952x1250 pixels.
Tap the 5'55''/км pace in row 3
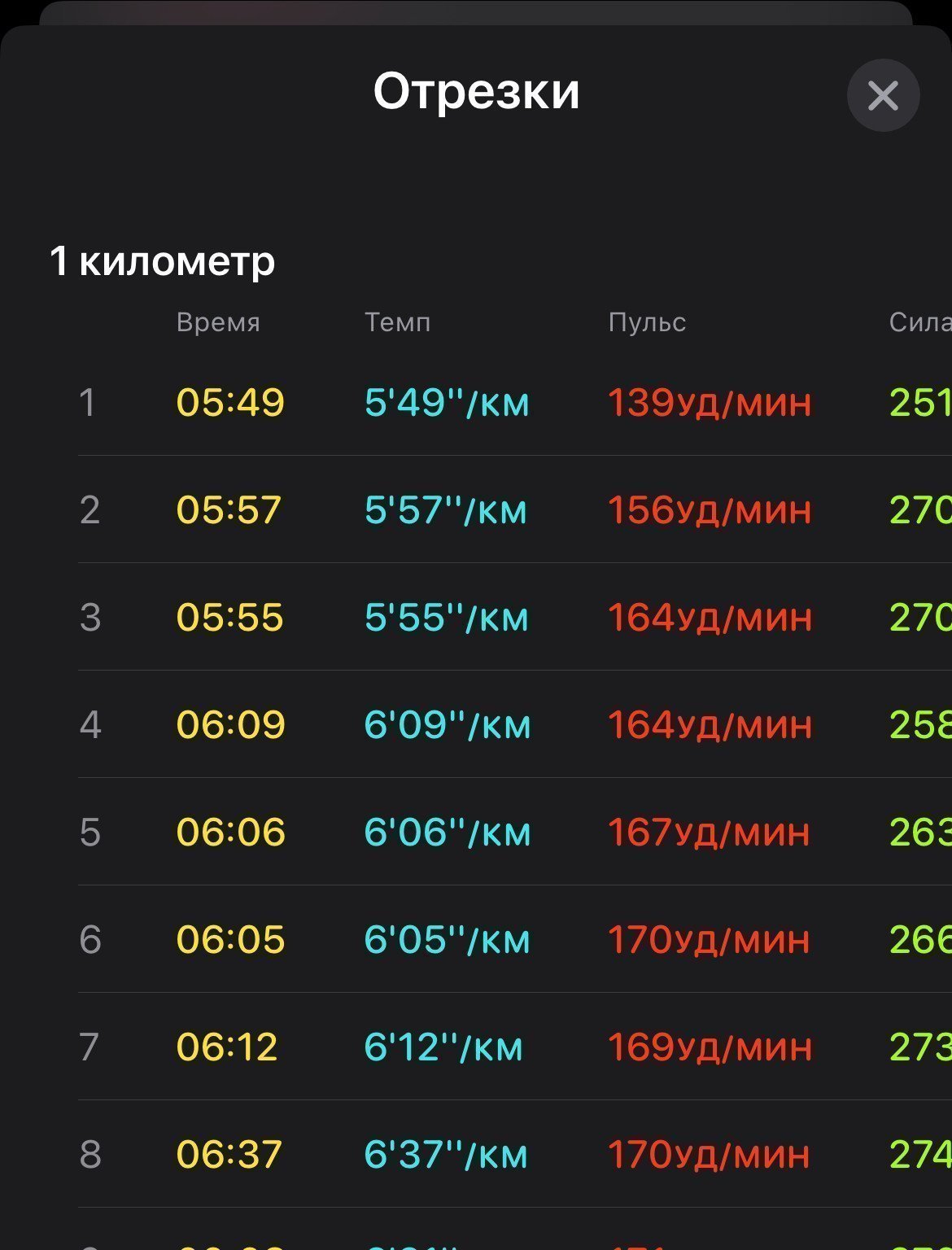pos(446,617)
